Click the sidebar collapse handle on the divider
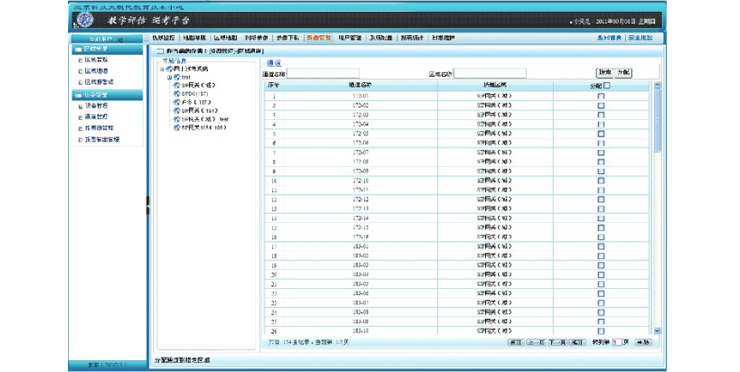Viewport: 740px width, 372px height. (148, 205)
